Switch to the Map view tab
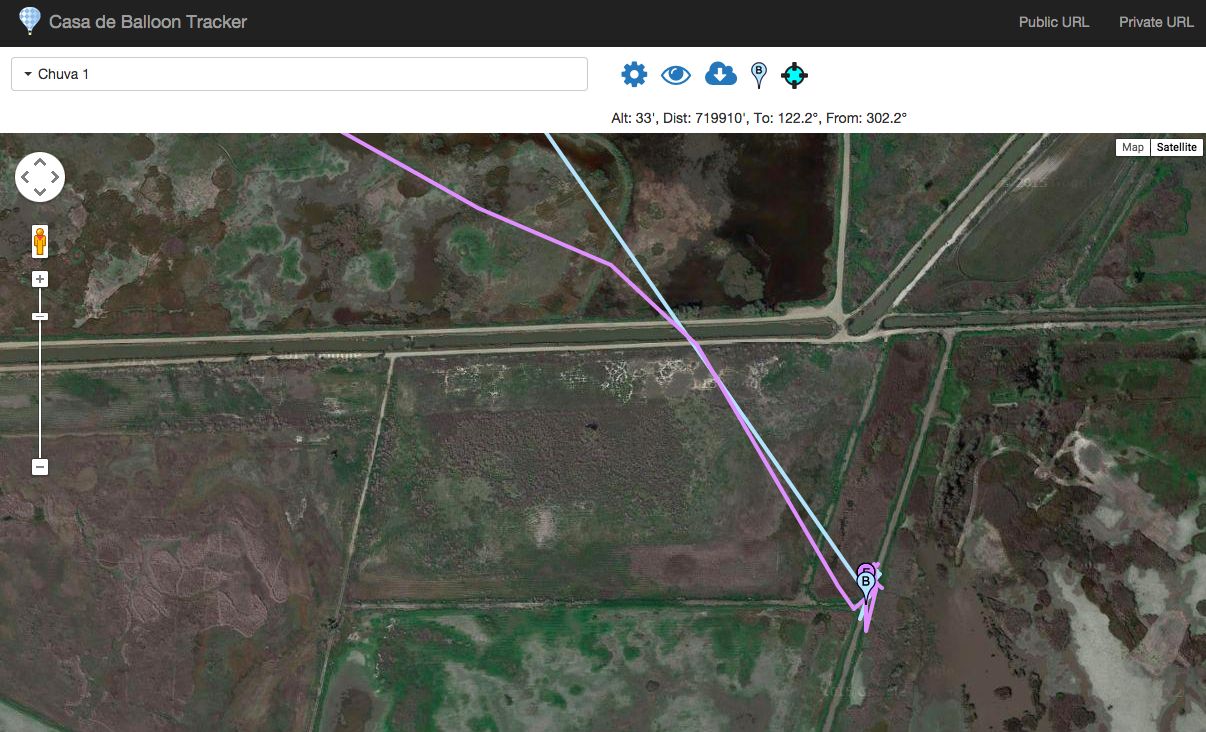The height and width of the screenshot is (732, 1206). coord(1132,147)
